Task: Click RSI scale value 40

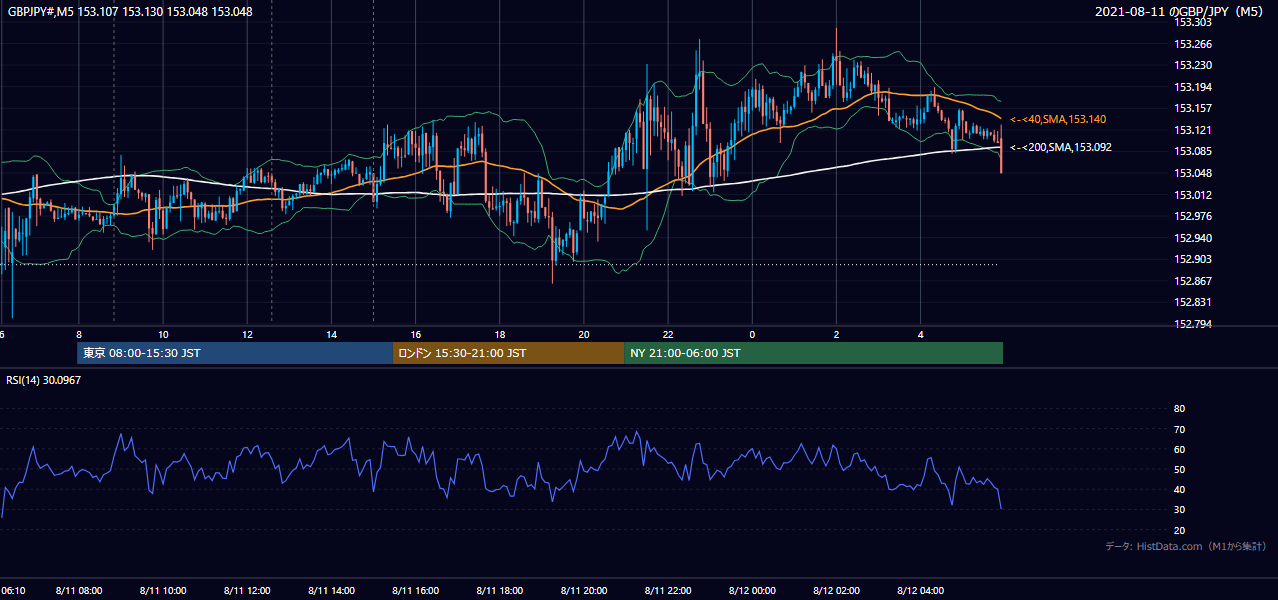Action: point(1179,489)
